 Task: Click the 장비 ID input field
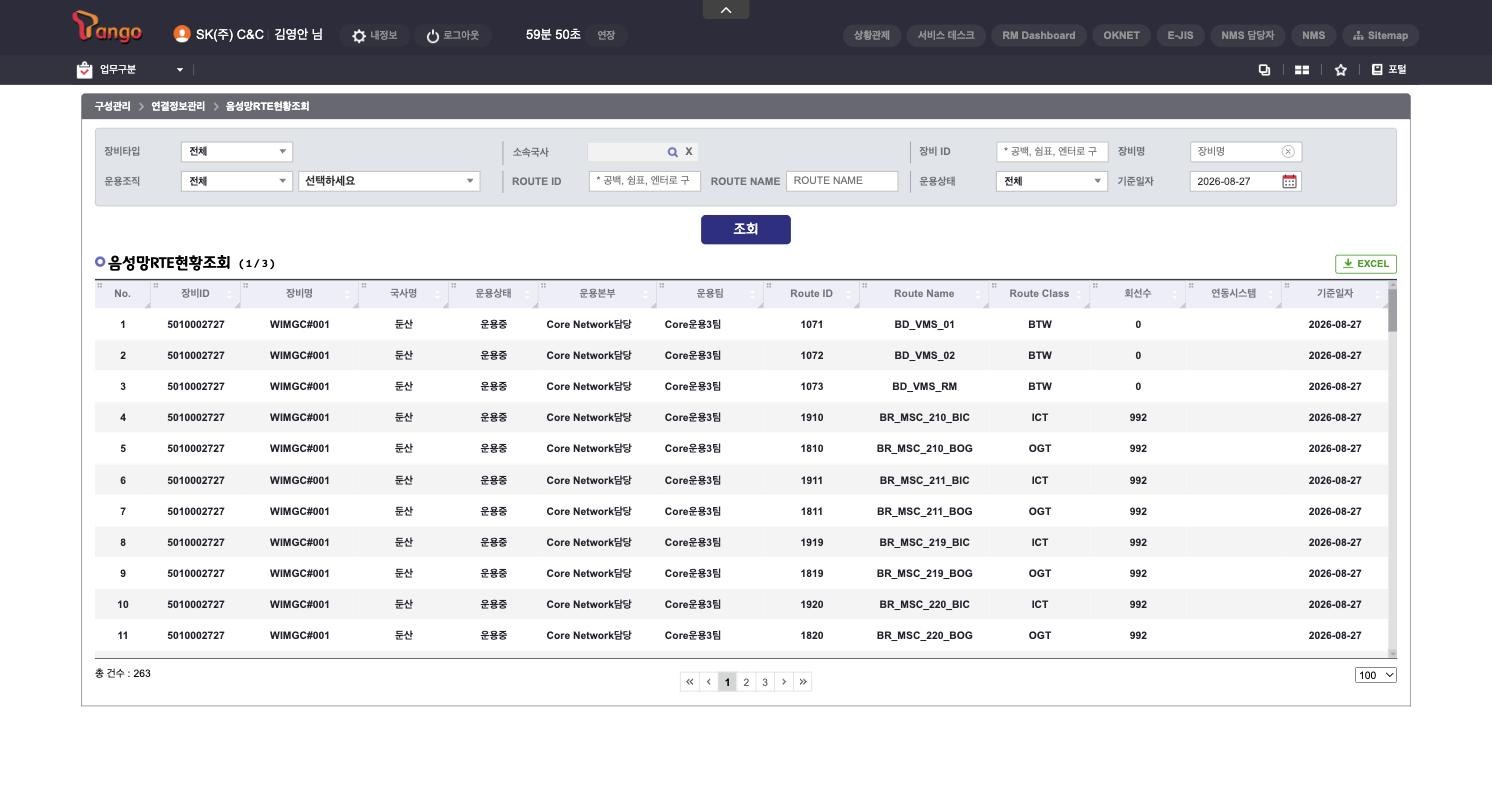pyautogui.click(x=1052, y=152)
